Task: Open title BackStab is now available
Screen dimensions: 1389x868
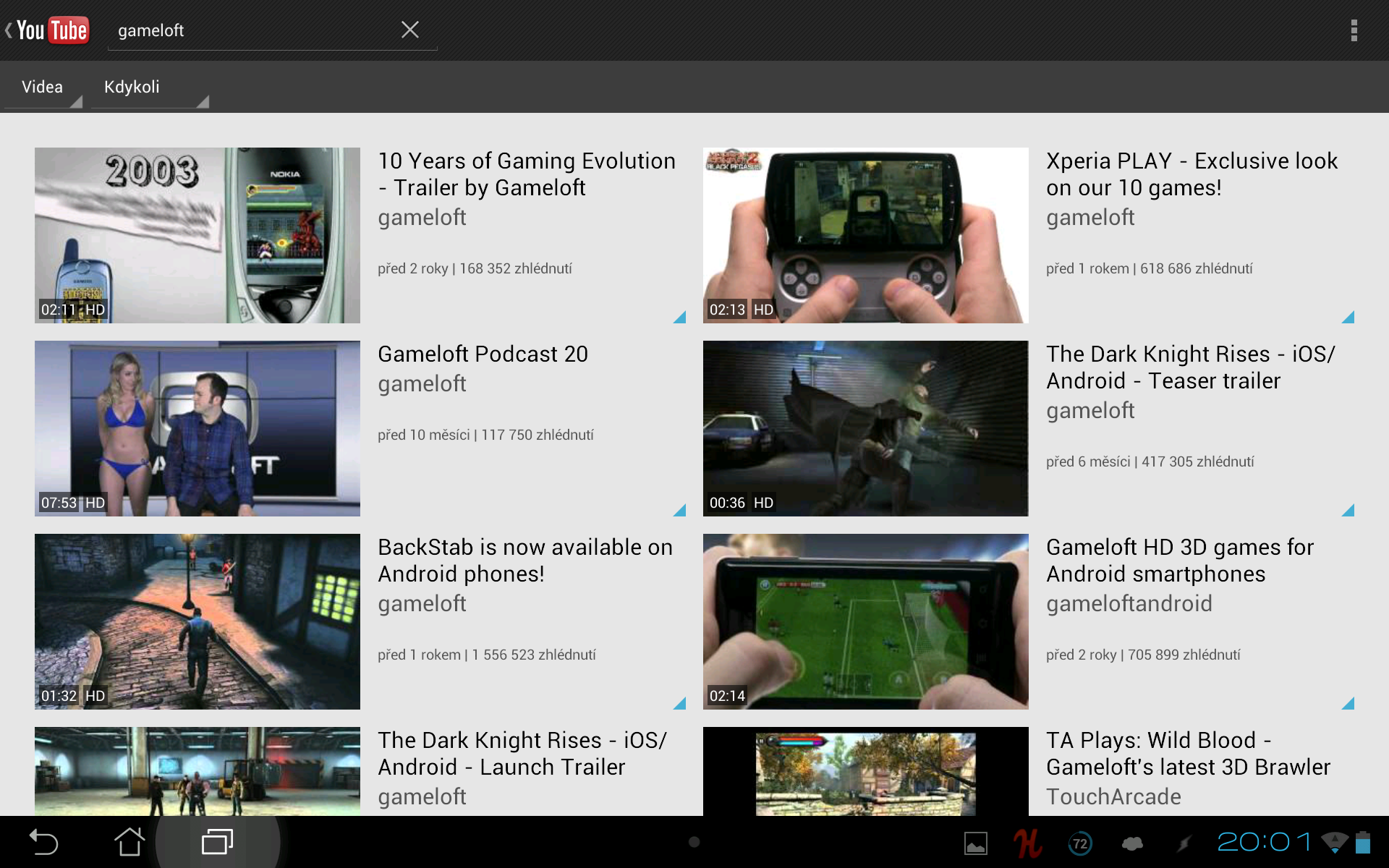Action: coord(525,561)
